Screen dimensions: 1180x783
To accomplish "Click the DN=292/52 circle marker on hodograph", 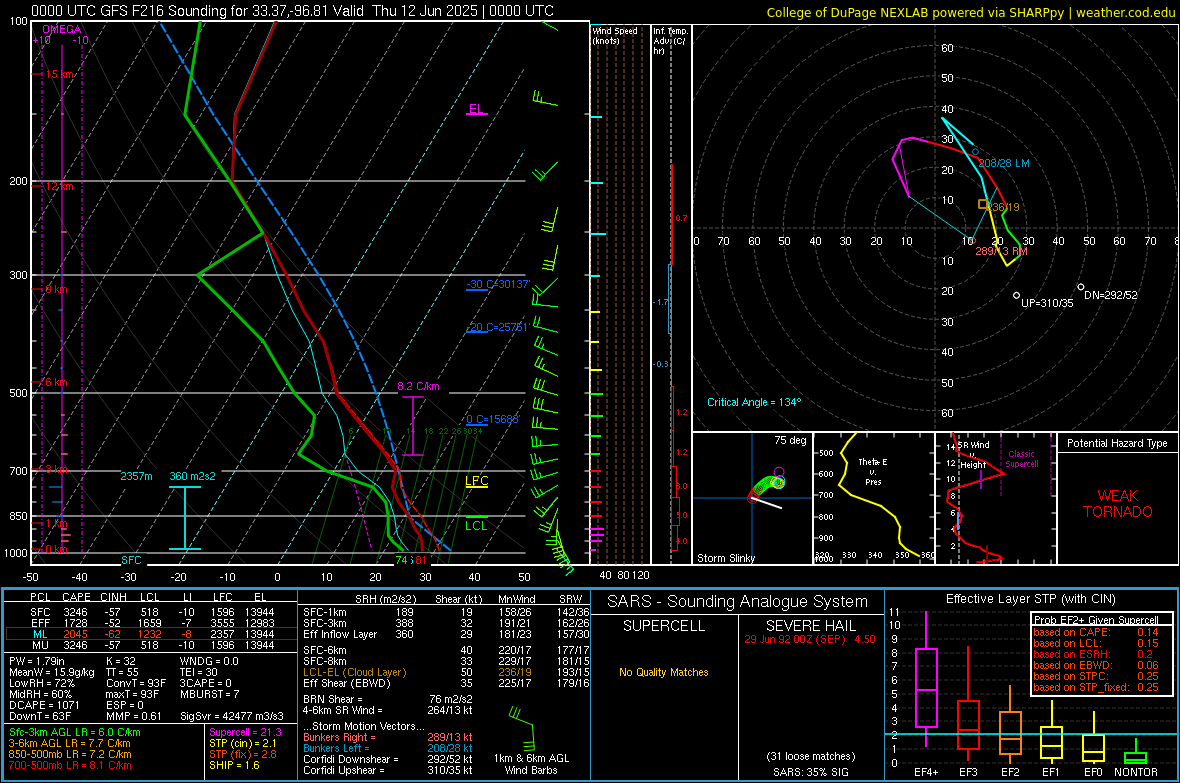I will (x=1081, y=287).
